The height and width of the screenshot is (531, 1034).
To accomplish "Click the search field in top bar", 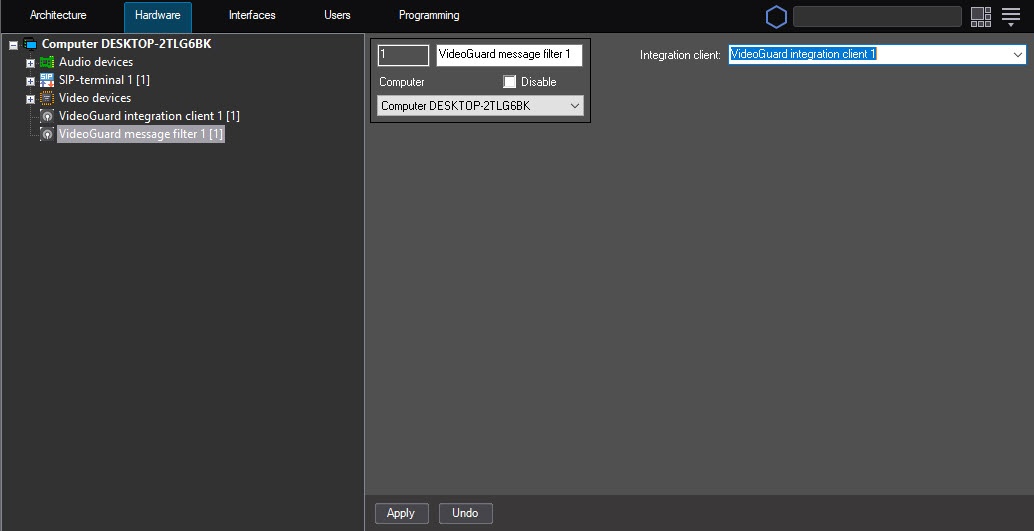I will [x=877, y=16].
